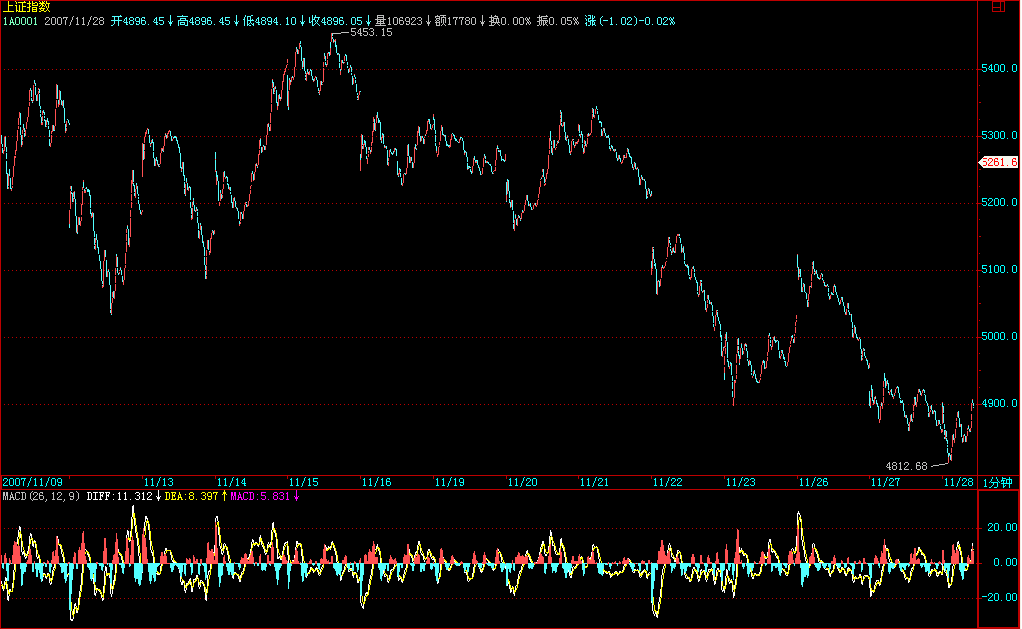This screenshot has width=1022, height=629.
Task: Click the 5453.15 peak price annotation
Action: click(x=371, y=33)
